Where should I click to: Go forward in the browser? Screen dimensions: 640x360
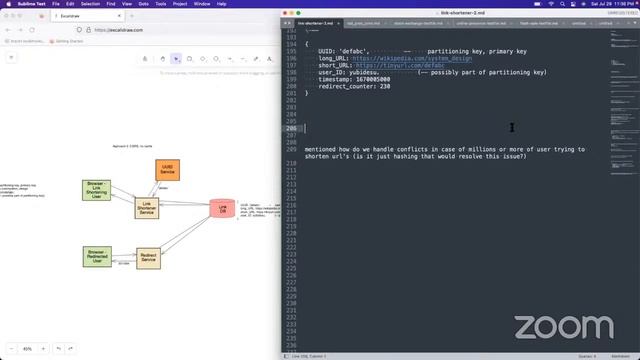click(20, 30)
